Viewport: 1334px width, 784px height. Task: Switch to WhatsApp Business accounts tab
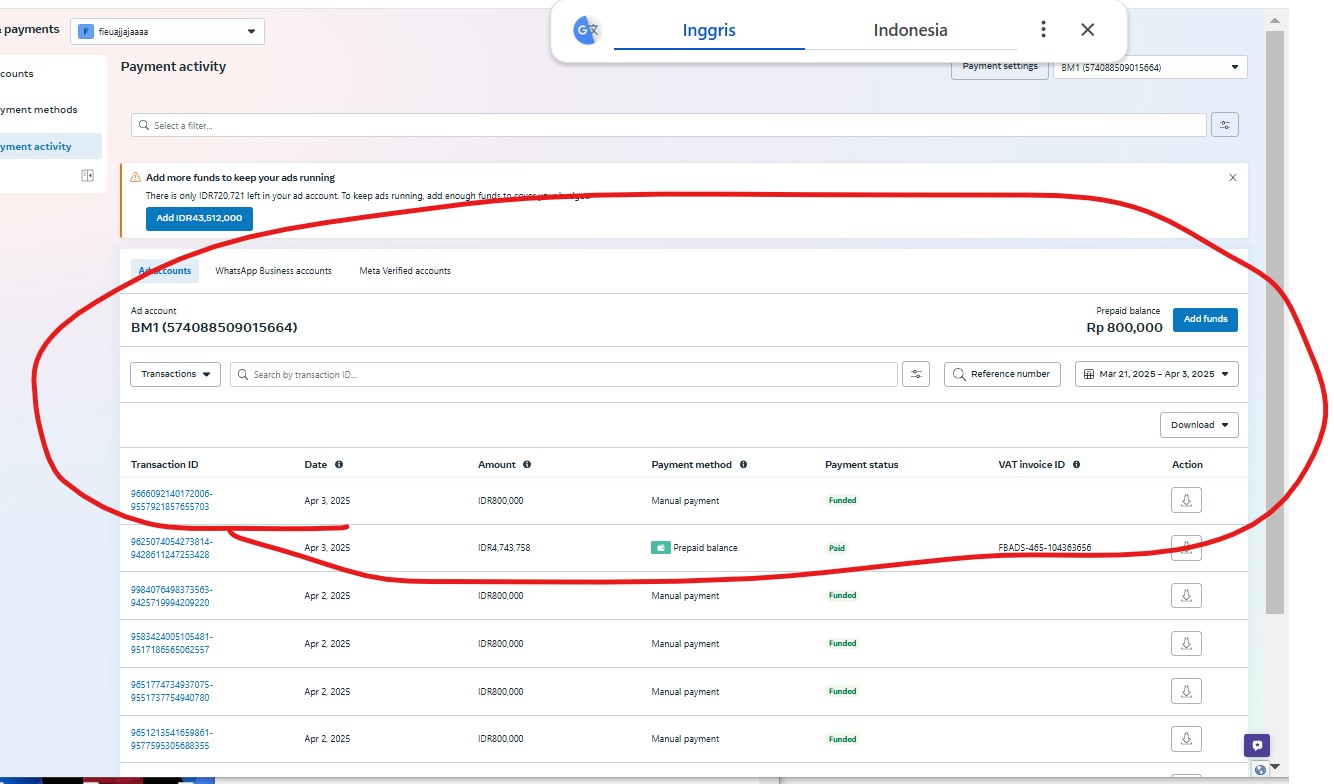[x=273, y=271]
